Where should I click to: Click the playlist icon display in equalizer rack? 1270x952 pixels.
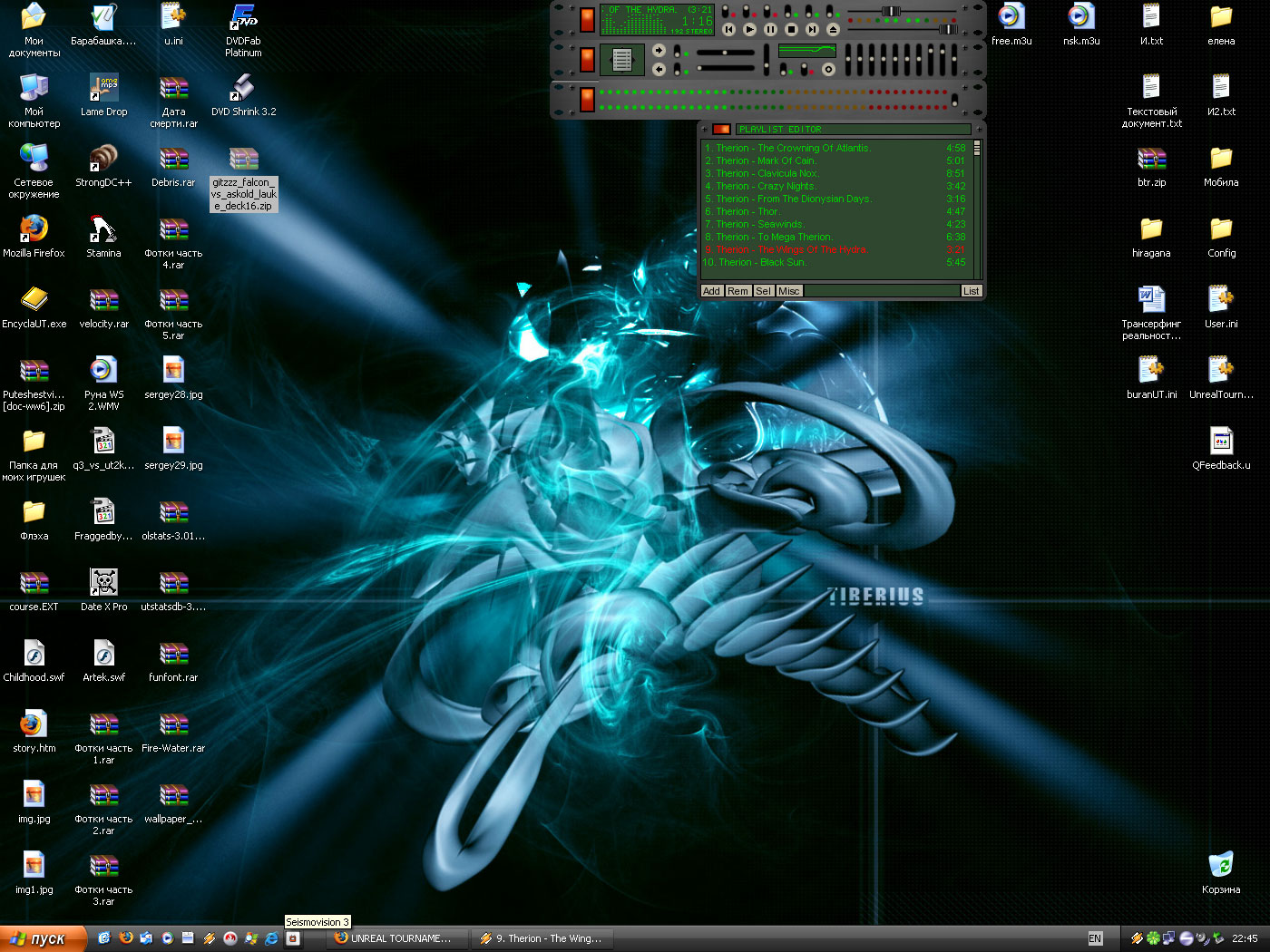[622, 60]
